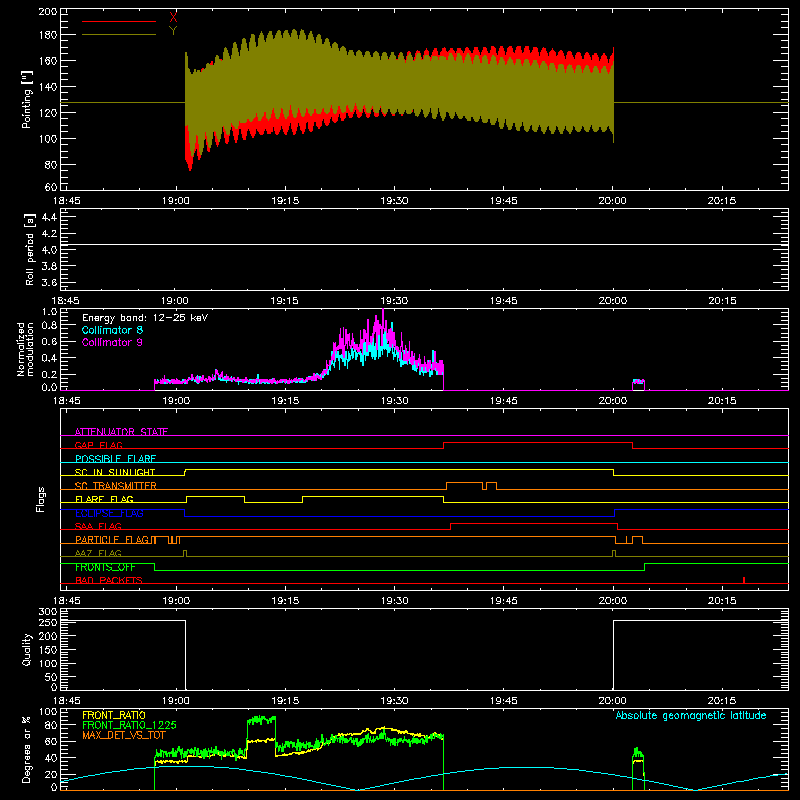Select the FRONTS_OFF flag label
This screenshot has width=800, height=800.
(105, 567)
